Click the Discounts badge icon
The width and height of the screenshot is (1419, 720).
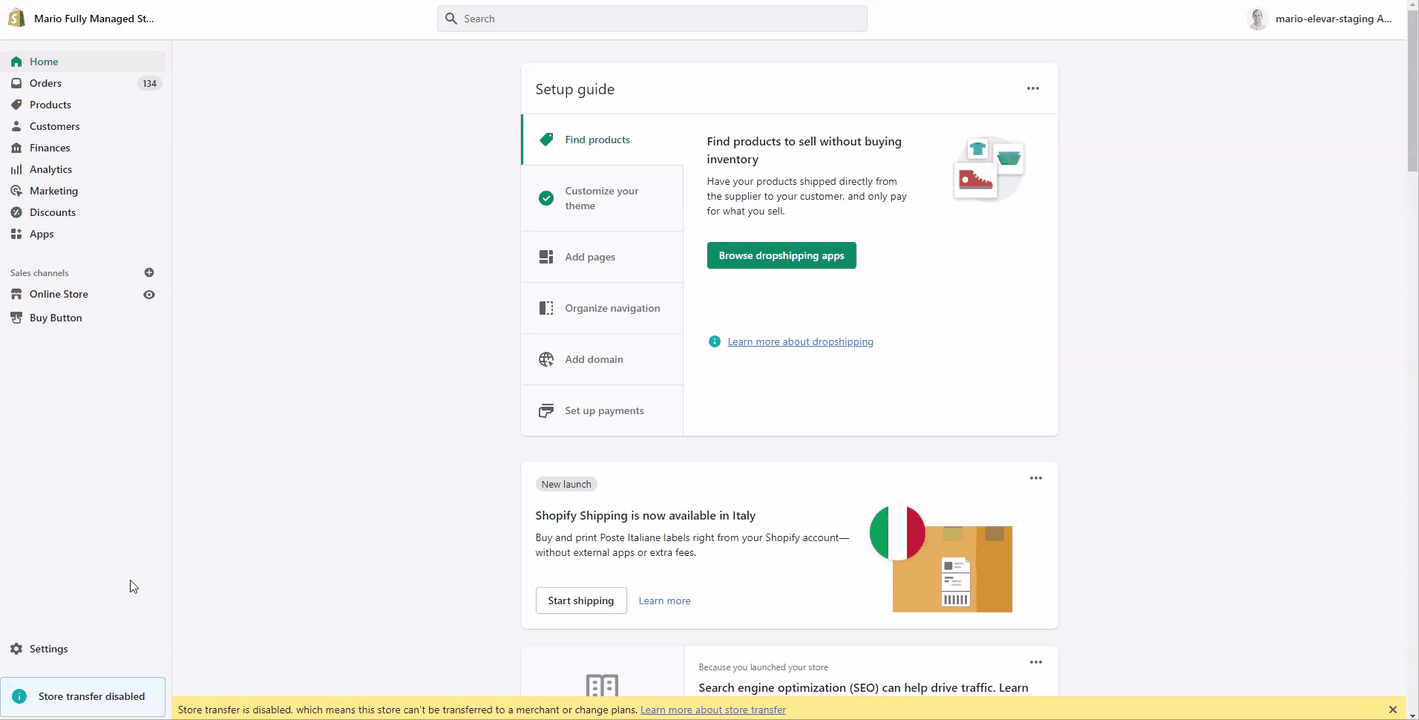[x=16, y=212]
